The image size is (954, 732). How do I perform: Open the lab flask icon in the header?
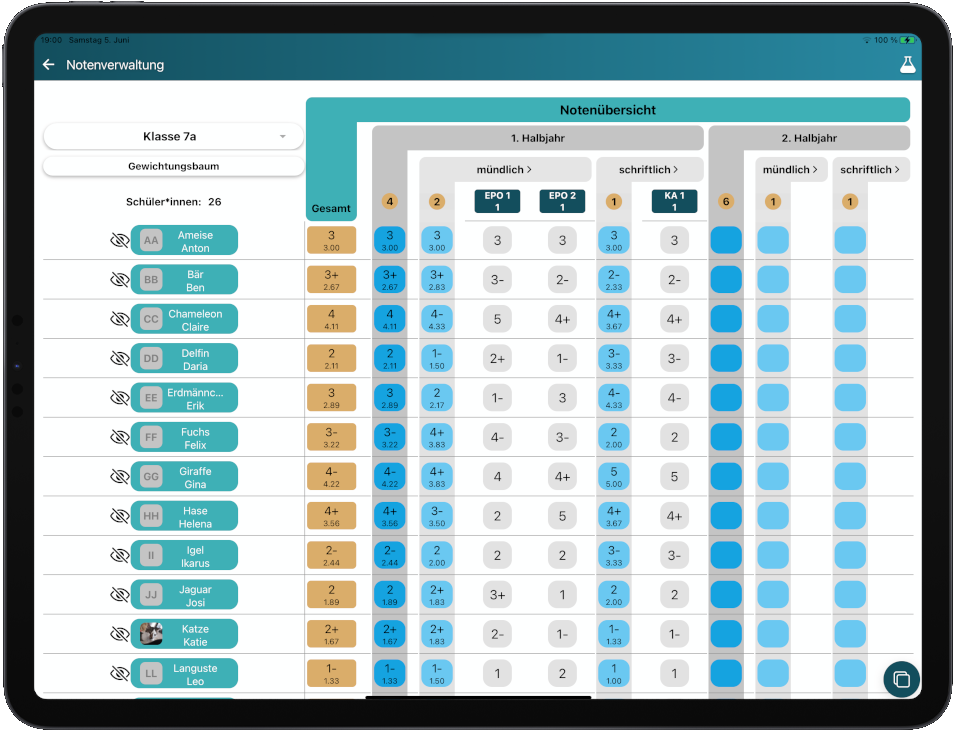[907, 65]
